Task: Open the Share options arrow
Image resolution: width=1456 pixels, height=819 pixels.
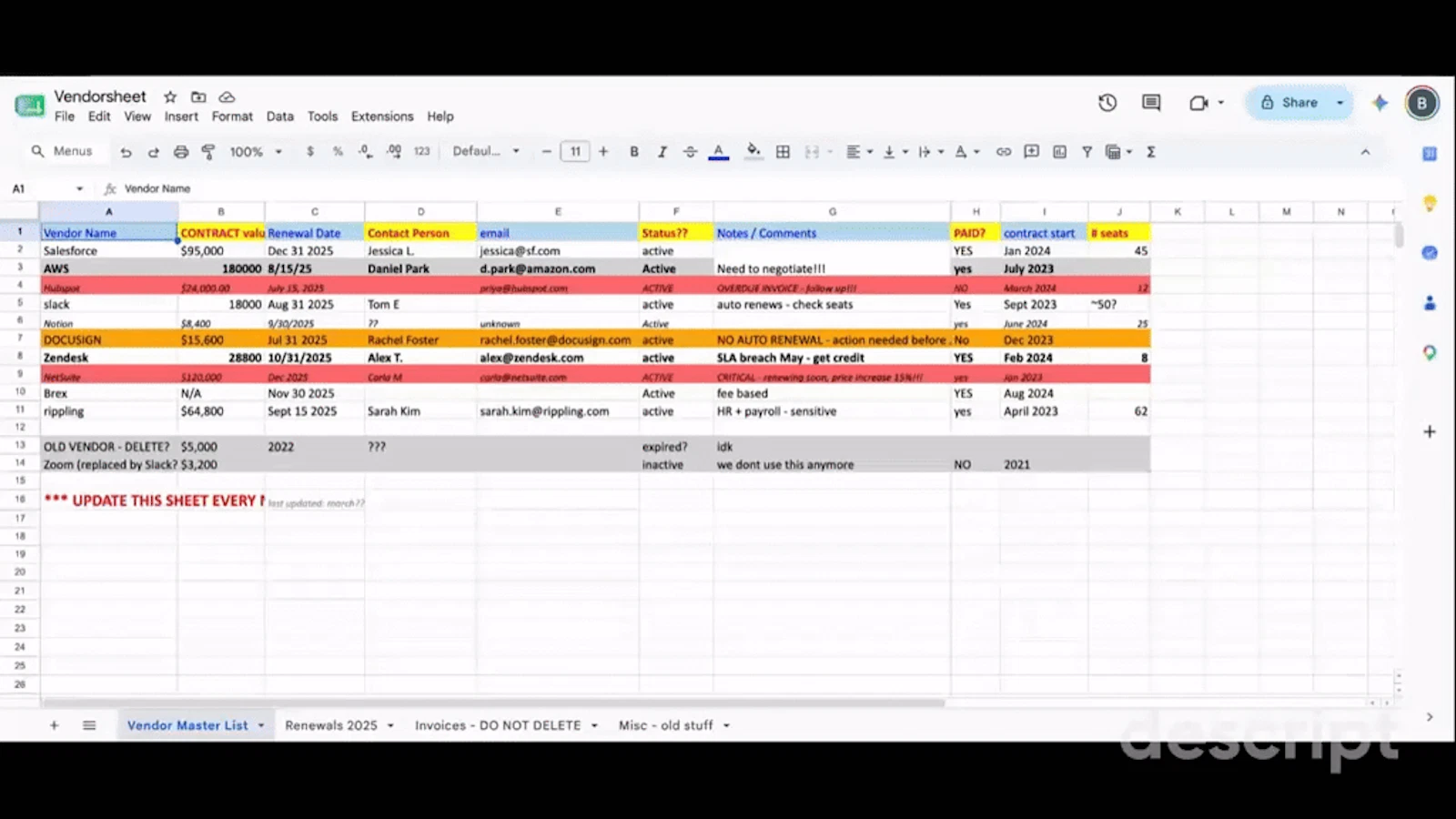Action: pos(1340,103)
